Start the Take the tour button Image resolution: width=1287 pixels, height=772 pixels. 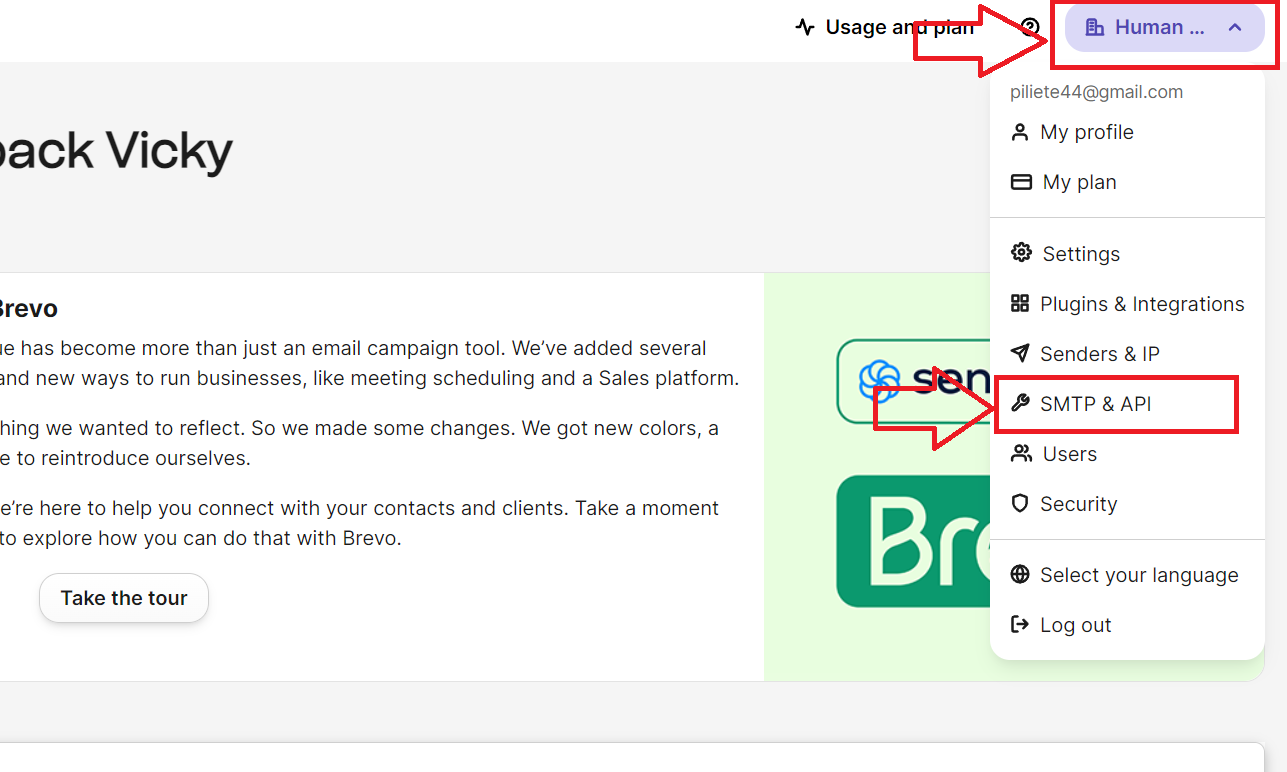click(x=124, y=598)
